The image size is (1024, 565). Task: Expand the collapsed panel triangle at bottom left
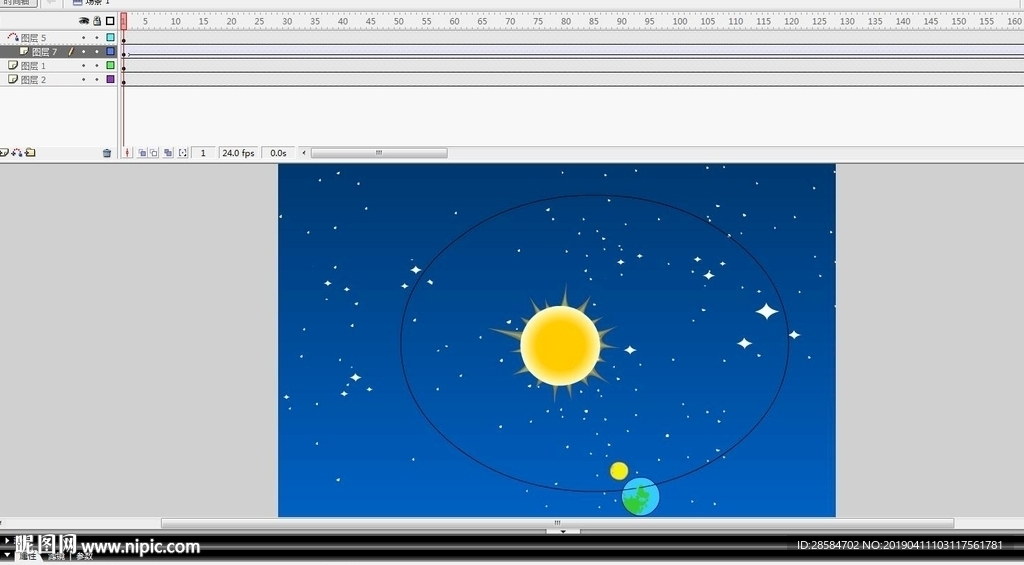click(x=7, y=540)
